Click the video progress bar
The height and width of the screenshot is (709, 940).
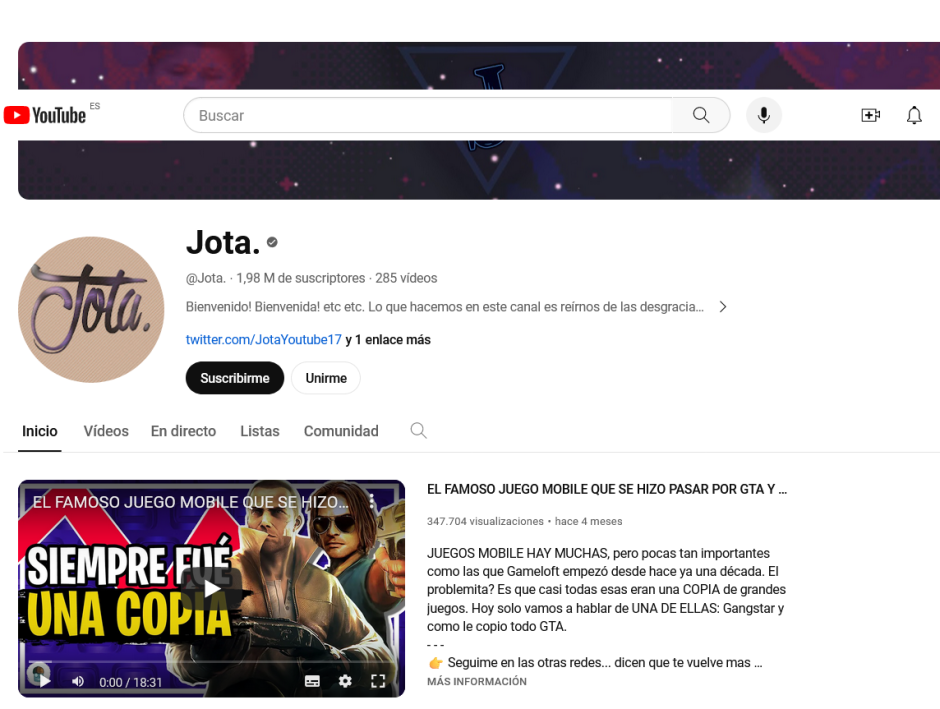(x=212, y=662)
